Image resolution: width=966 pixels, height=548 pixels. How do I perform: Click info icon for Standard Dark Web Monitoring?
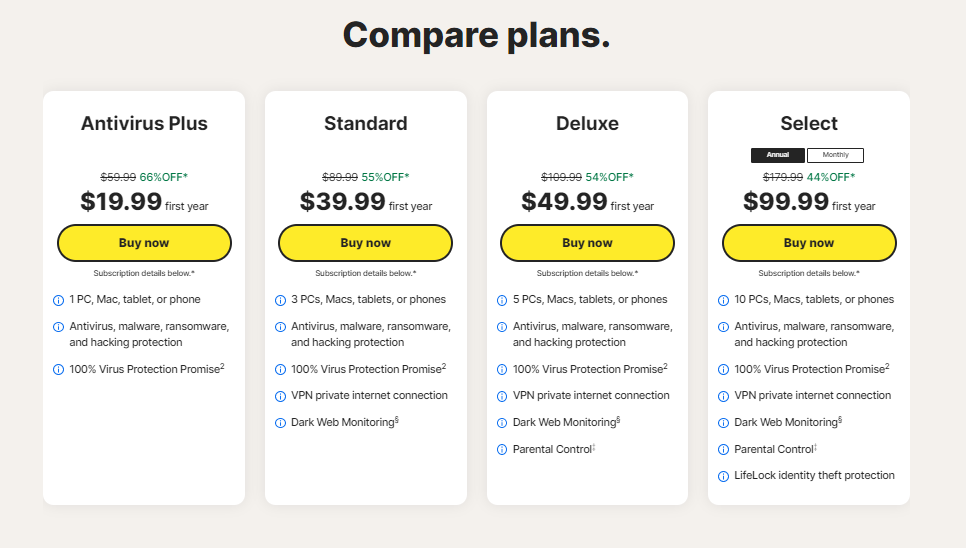280,423
